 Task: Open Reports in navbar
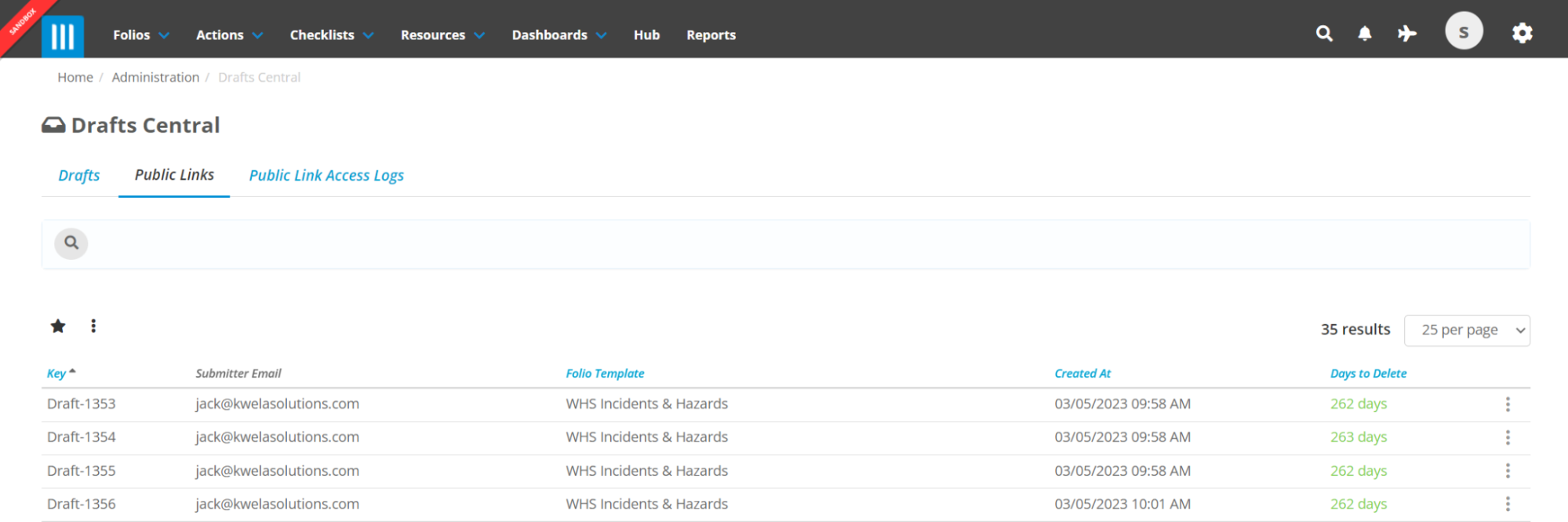click(x=711, y=35)
